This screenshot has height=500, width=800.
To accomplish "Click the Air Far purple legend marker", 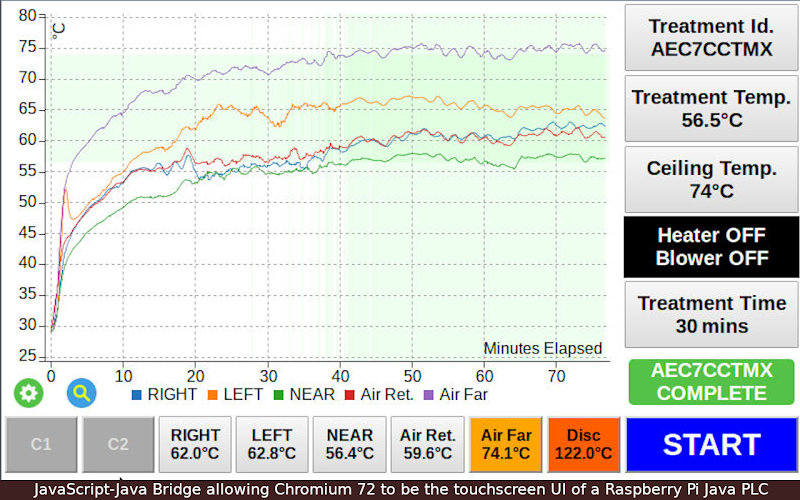I will 429,394.
